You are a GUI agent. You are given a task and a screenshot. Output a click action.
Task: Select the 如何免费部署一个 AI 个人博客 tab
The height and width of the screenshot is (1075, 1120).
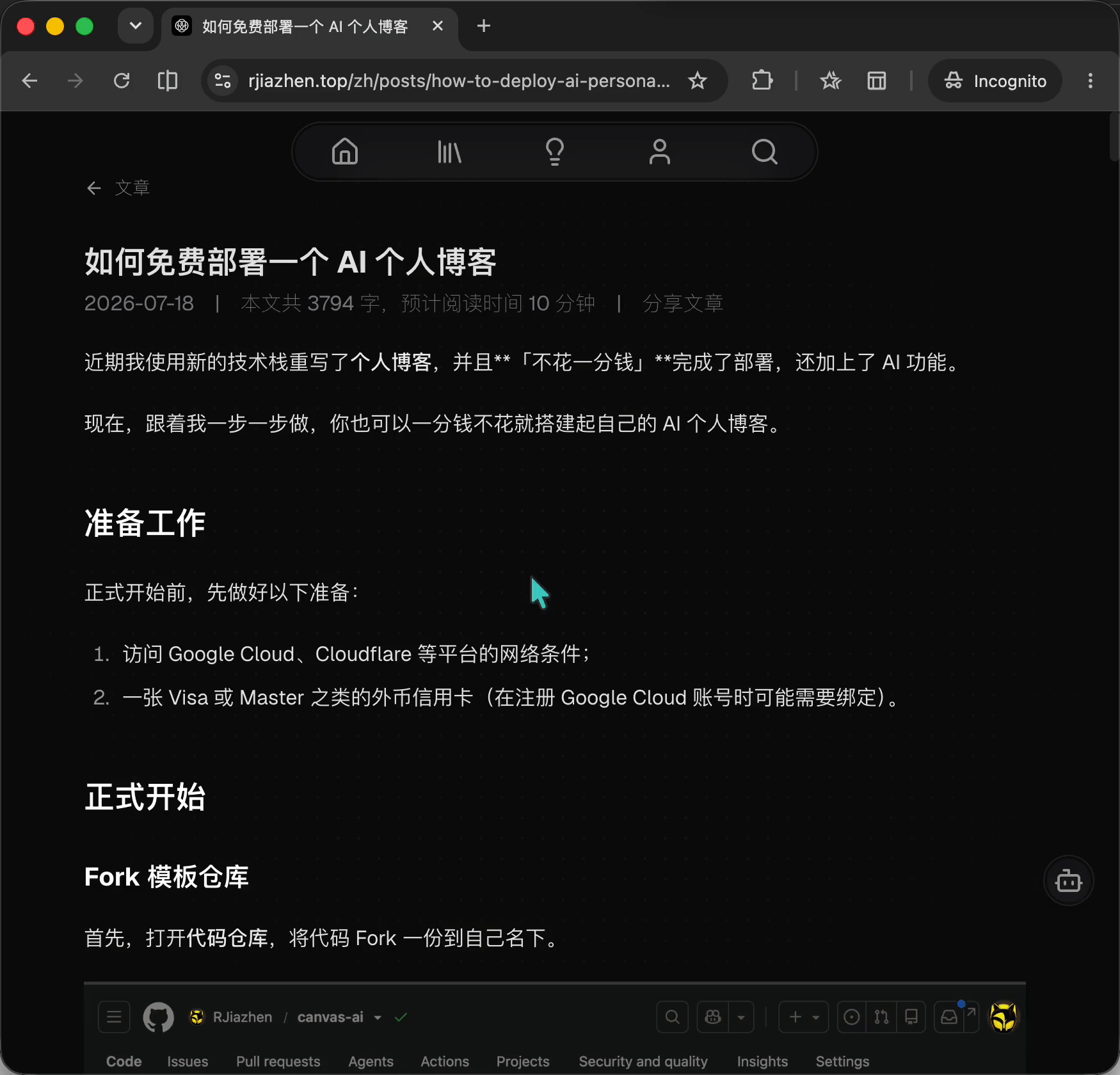point(305,26)
